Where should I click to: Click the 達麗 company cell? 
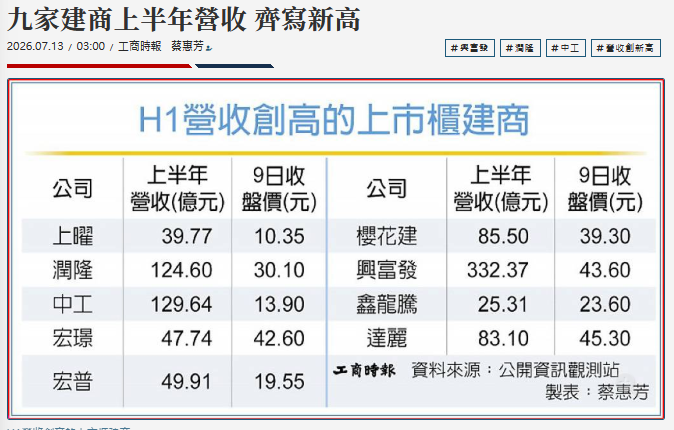click(x=386, y=338)
